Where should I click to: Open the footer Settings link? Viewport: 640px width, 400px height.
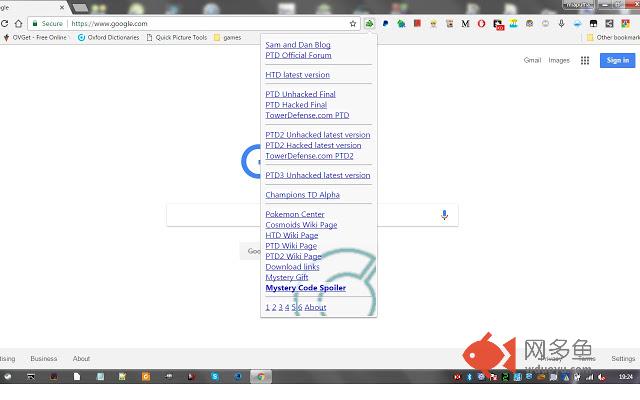click(x=623, y=358)
